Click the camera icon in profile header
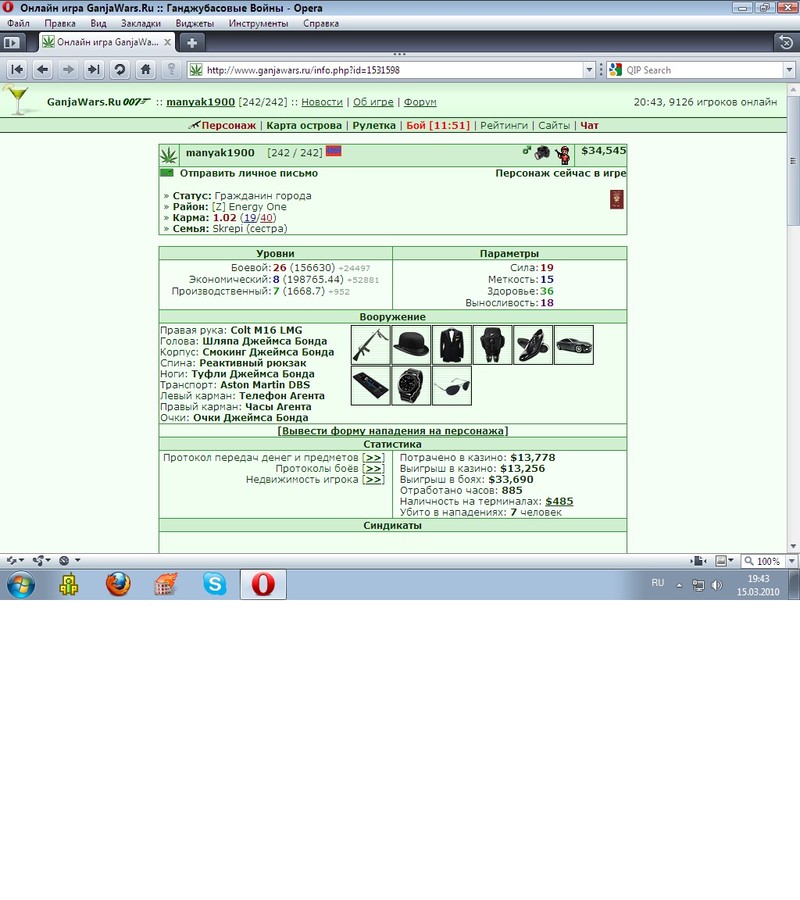The width and height of the screenshot is (800, 900). coord(542,152)
